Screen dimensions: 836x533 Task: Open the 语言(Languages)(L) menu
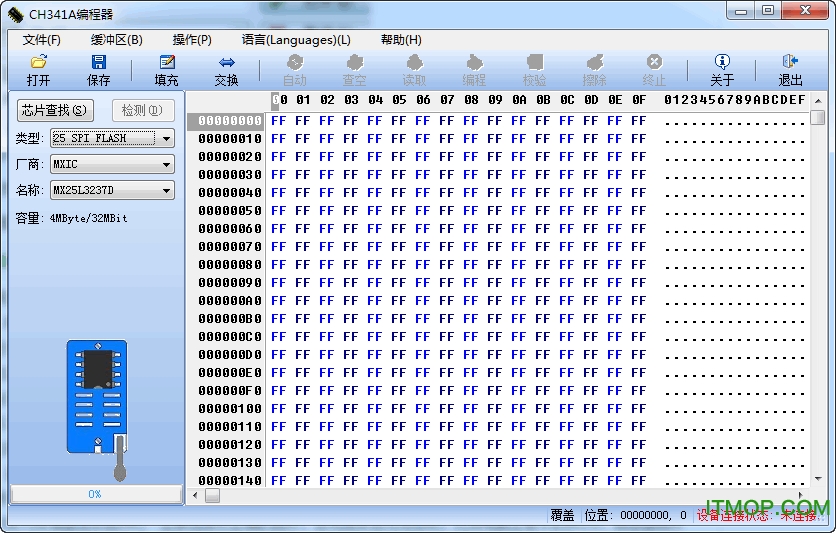(296, 40)
